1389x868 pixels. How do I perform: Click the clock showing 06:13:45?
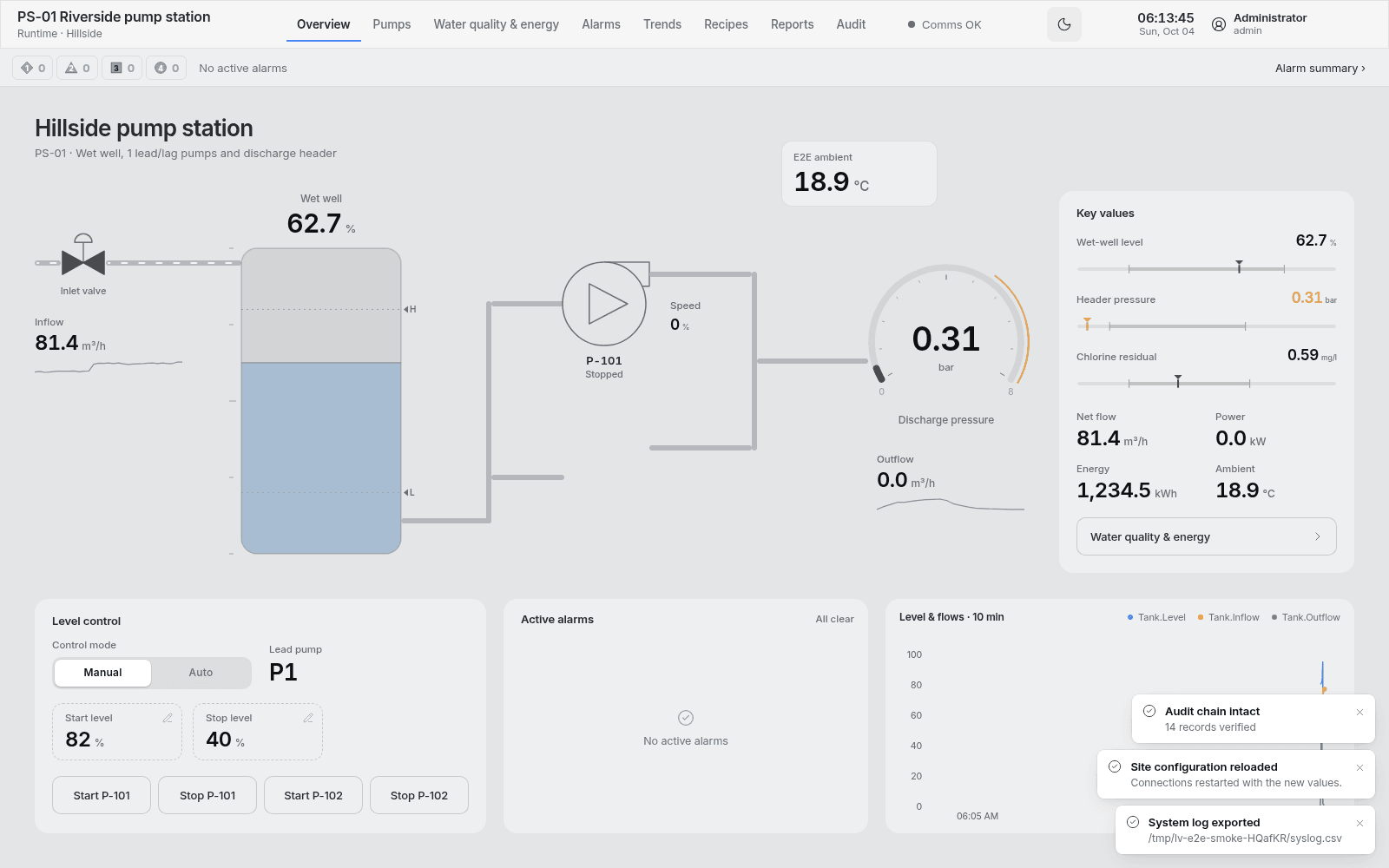pyautogui.click(x=1166, y=17)
